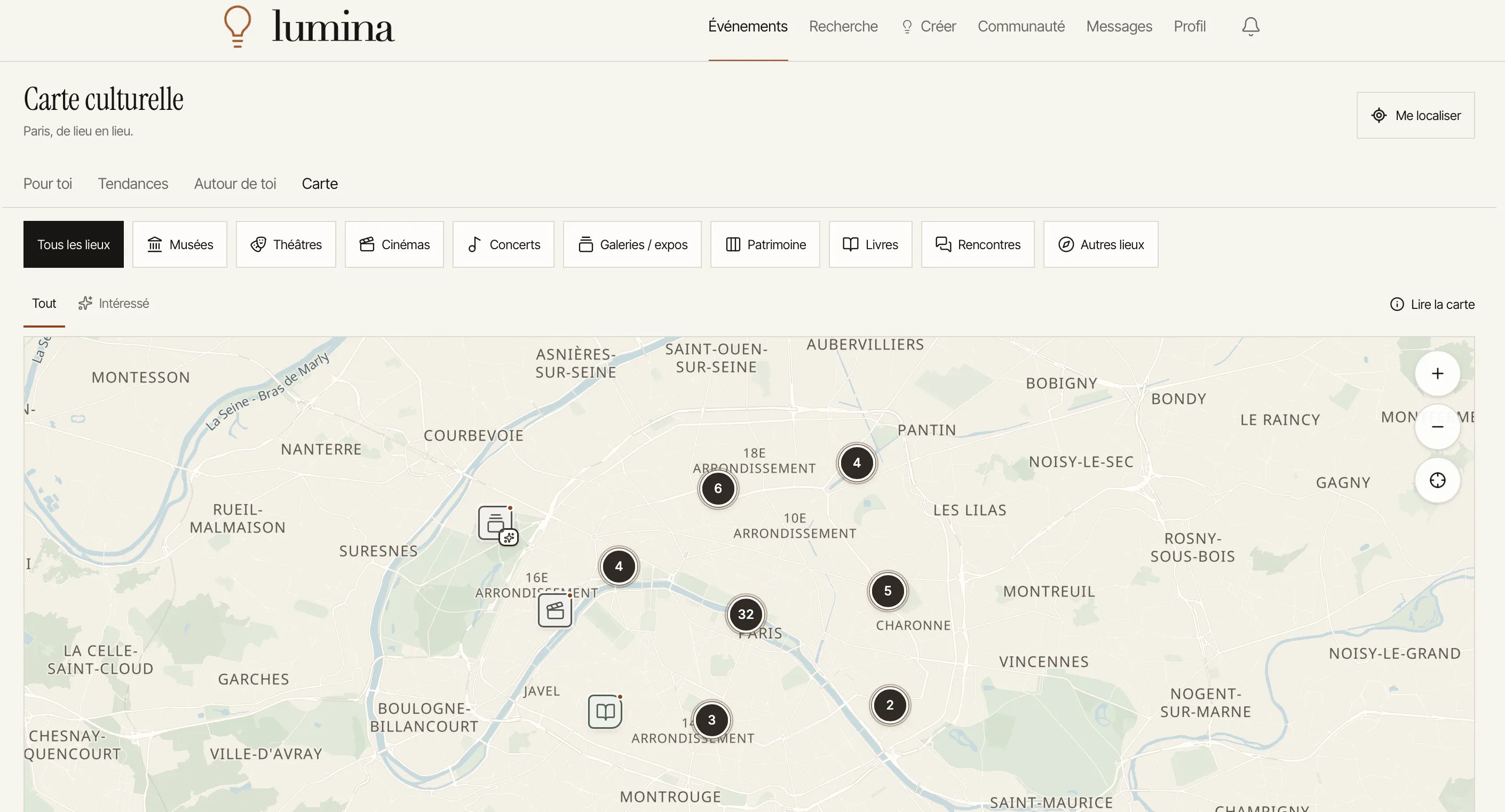Click the lumina wordmark

(x=333, y=27)
